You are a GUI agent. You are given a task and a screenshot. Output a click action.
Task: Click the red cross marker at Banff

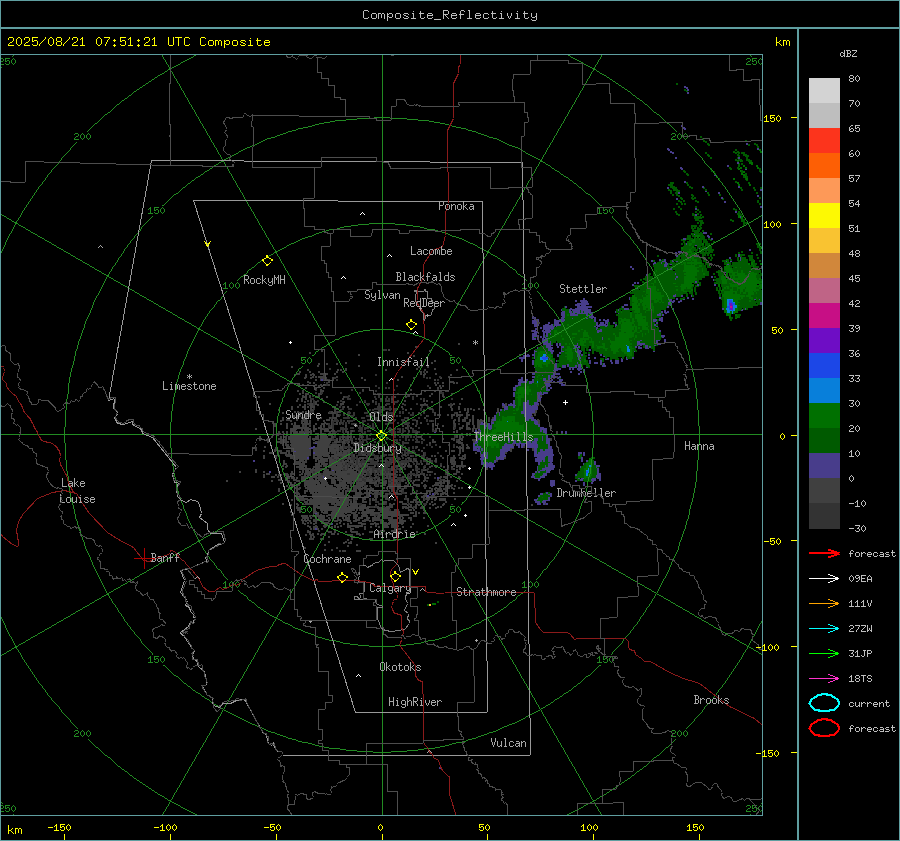pyautogui.click(x=143, y=558)
